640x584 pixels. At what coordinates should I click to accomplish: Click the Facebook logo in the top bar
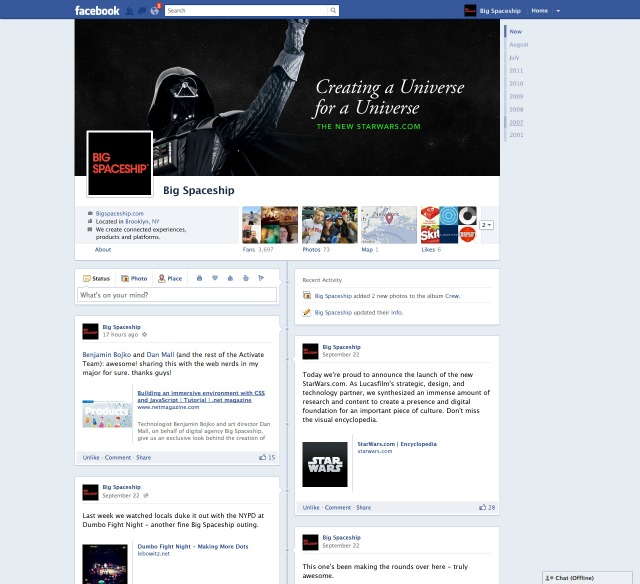97,10
